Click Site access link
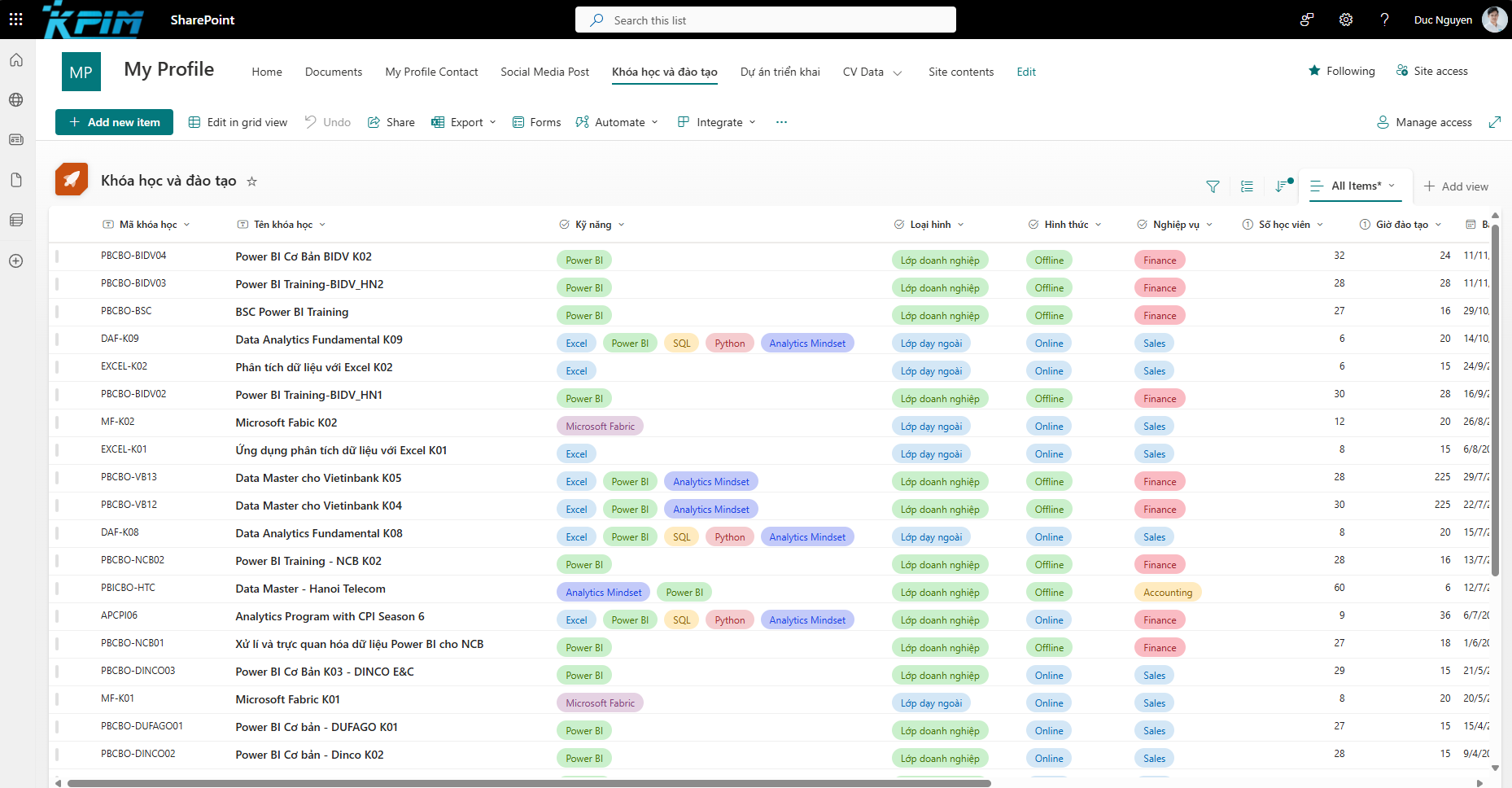This screenshot has width=1512, height=788. pos(1431,71)
